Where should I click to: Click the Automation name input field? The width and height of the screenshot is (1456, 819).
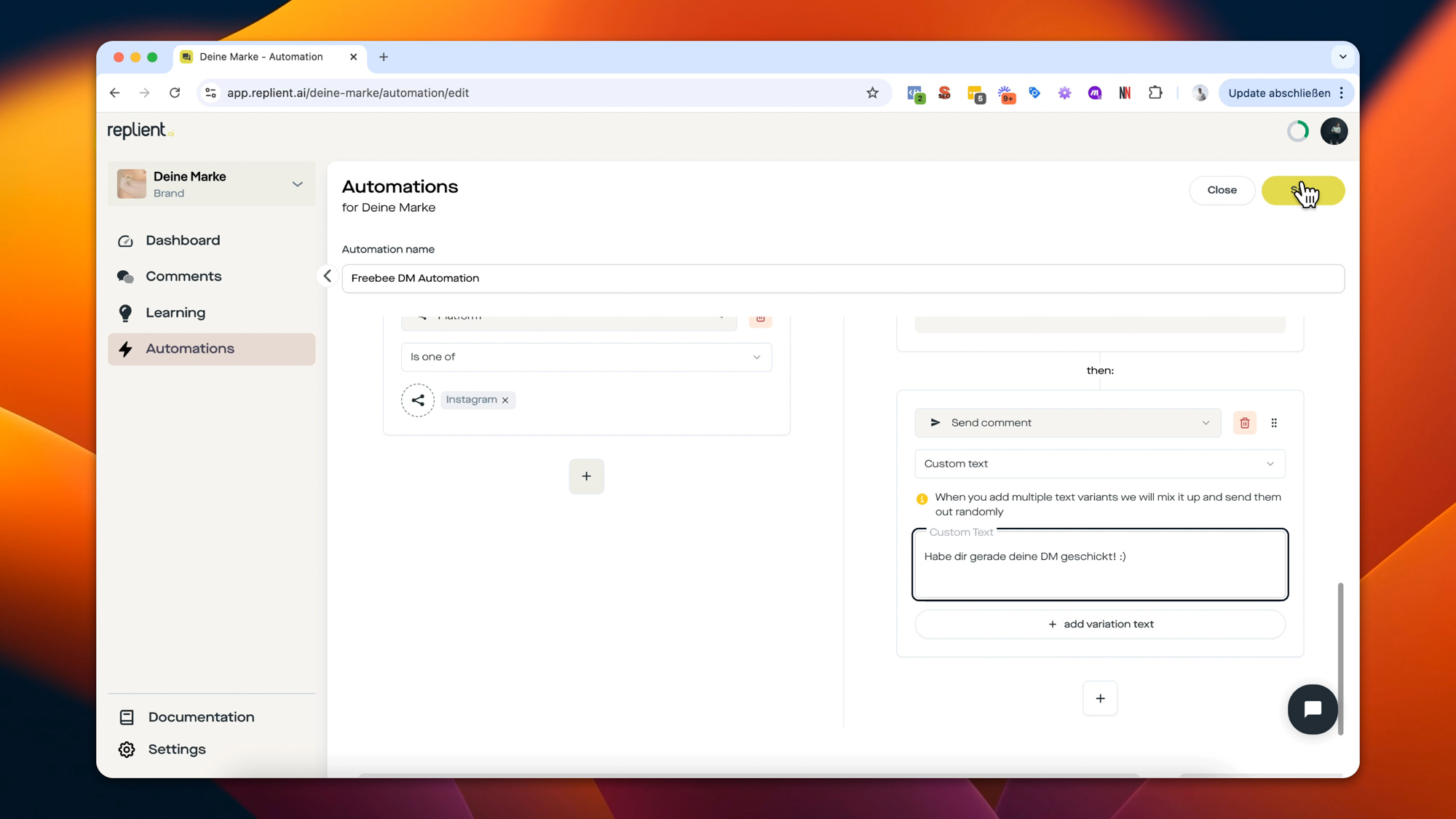842,278
